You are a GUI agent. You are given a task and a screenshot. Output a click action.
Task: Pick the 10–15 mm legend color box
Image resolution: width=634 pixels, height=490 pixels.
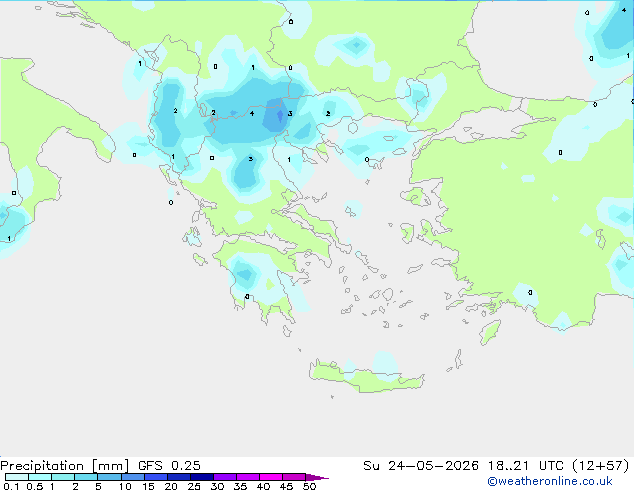point(132,477)
